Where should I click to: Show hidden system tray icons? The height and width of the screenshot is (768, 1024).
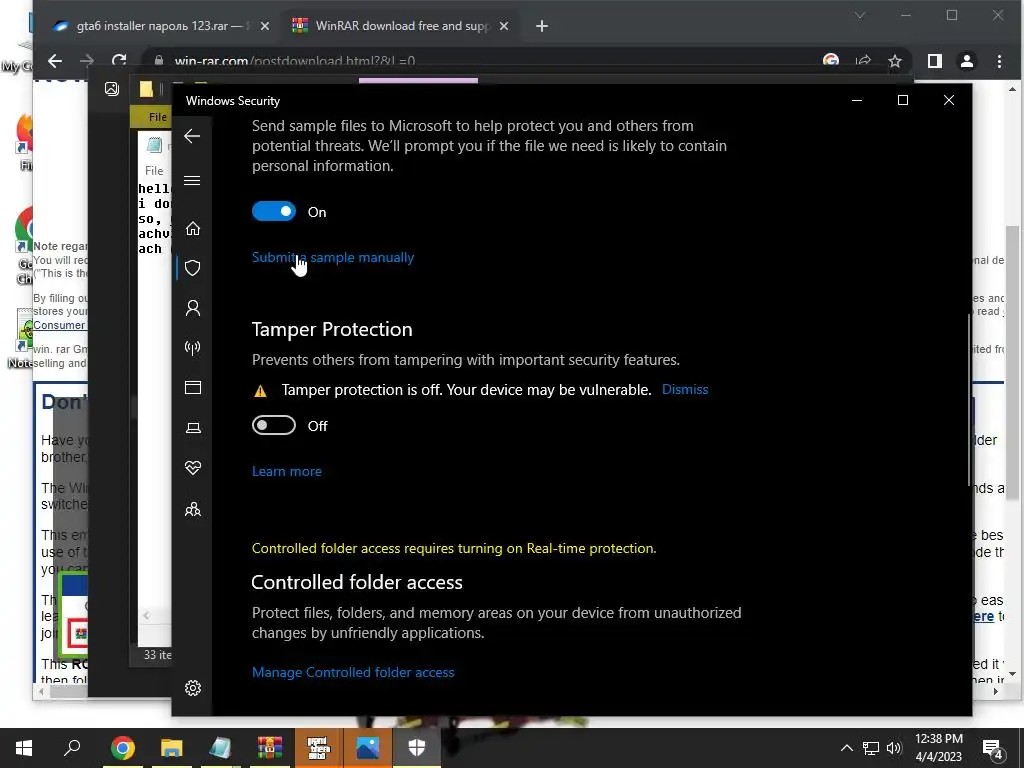(846, 748)
